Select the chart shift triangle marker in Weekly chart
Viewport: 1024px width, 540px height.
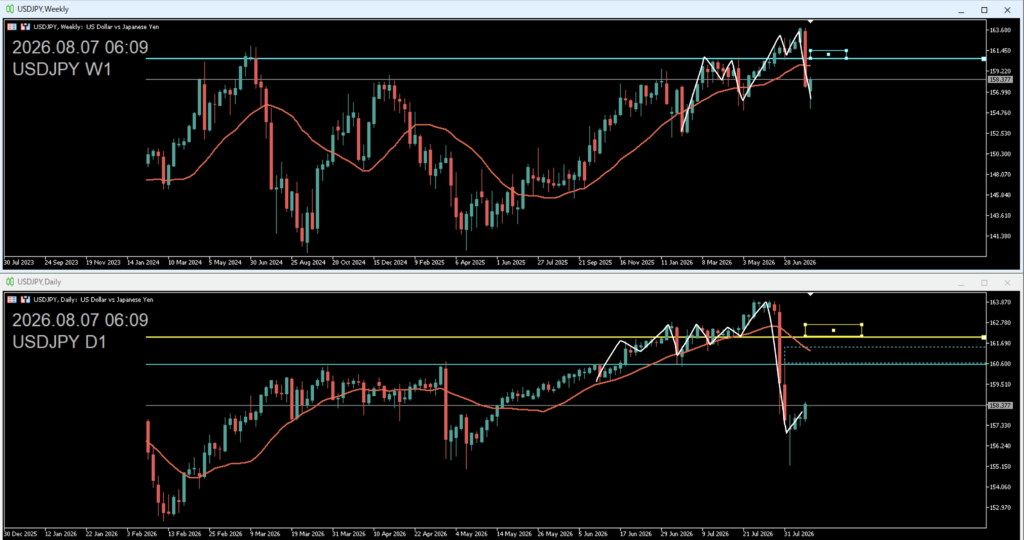(x=810, y=22)
